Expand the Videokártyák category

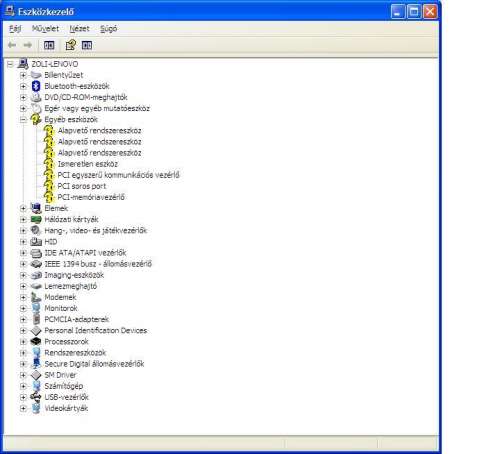(x=23, y=408)
